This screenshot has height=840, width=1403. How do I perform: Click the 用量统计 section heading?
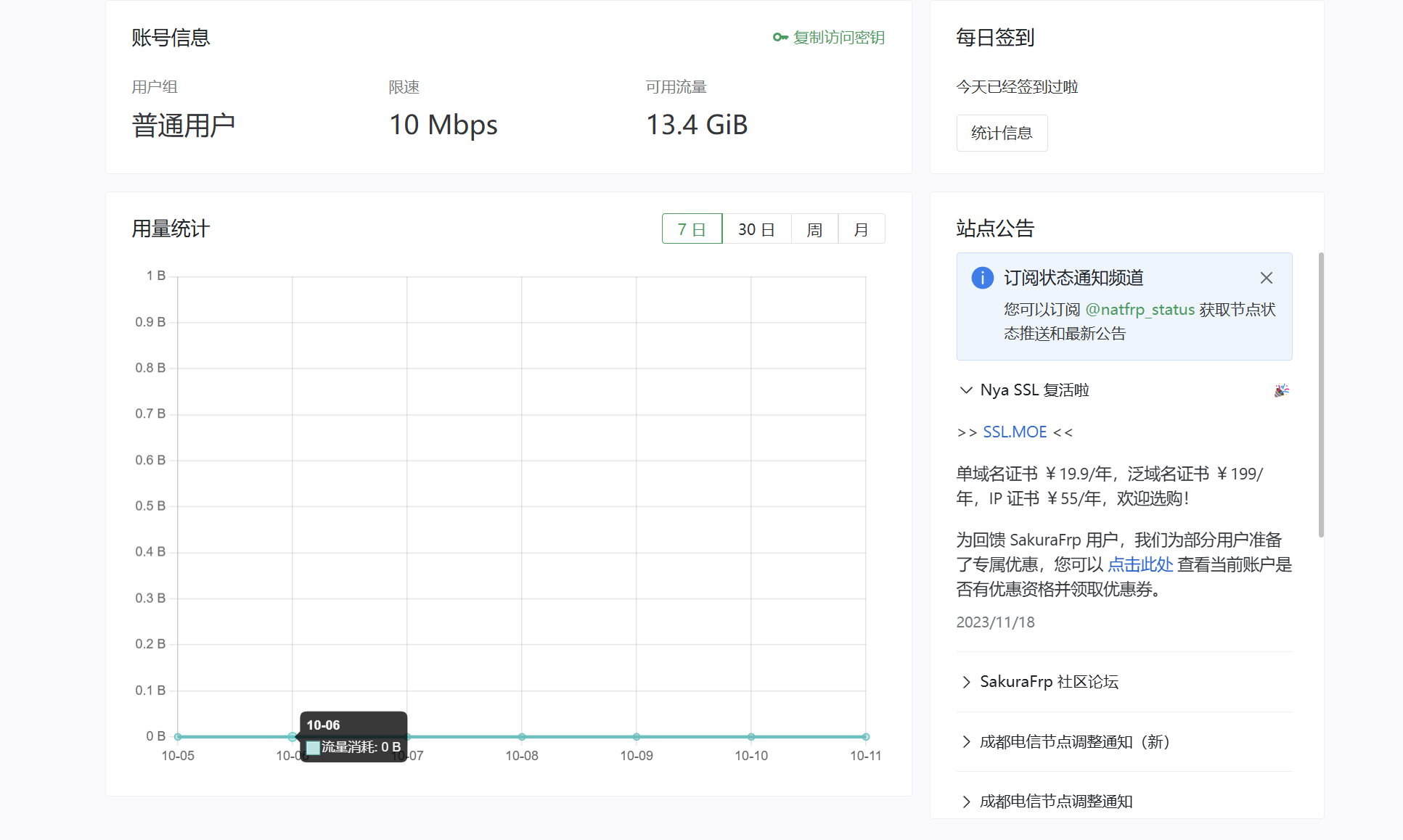(171, 228)
